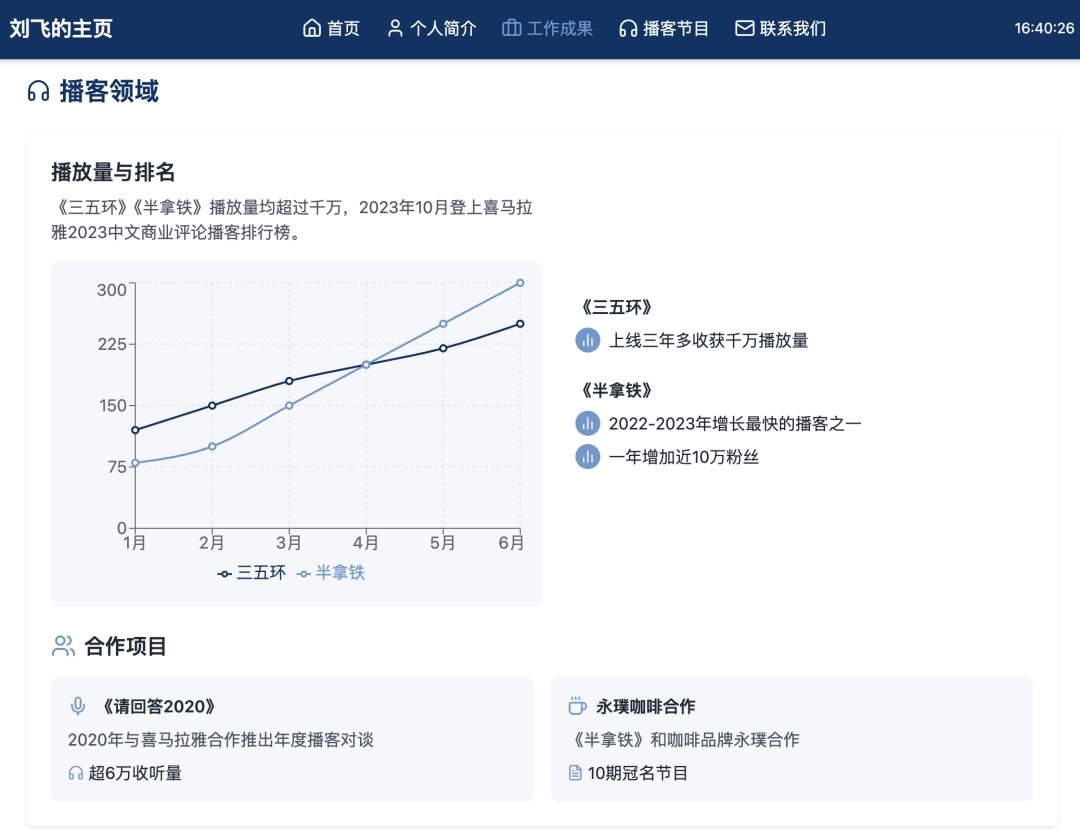Click the 三五环 data point for 6月
This screenshot has width=1080, height=833.
(x=520, y=324)
